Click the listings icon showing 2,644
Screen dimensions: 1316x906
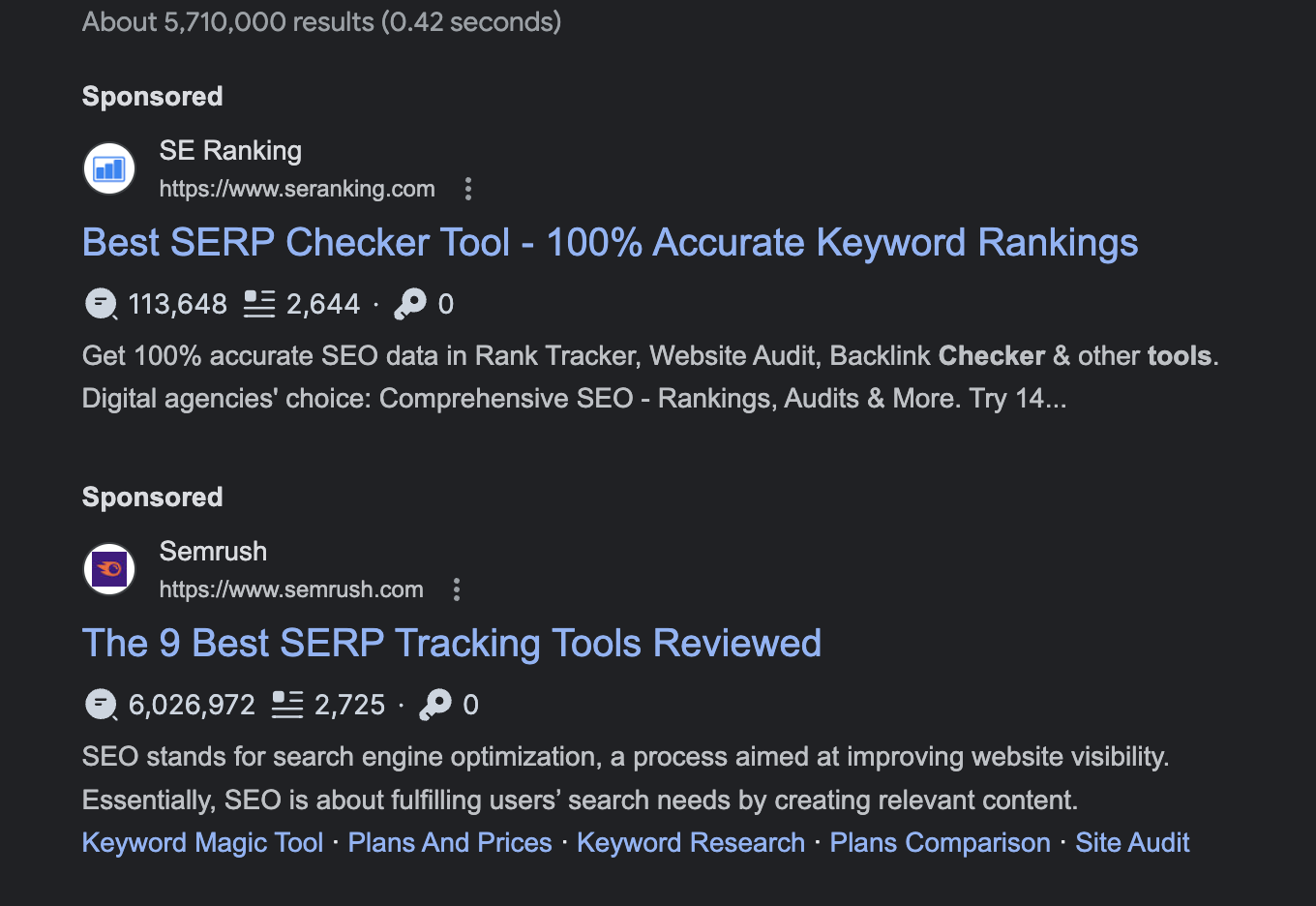258,303
